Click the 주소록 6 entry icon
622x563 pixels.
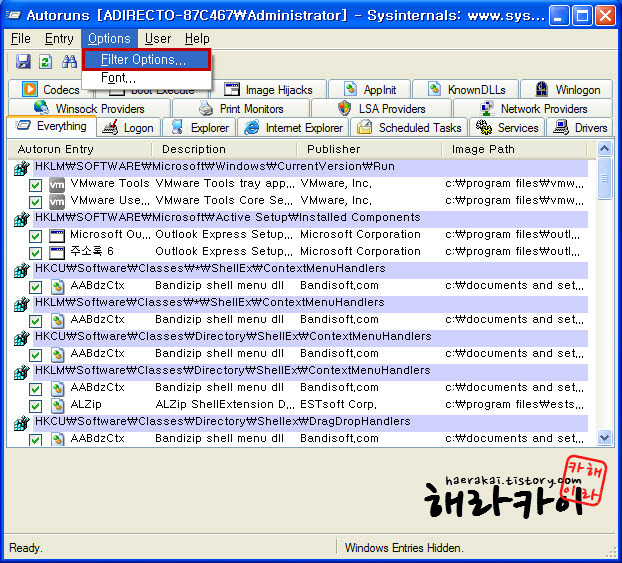pos(57,253)
